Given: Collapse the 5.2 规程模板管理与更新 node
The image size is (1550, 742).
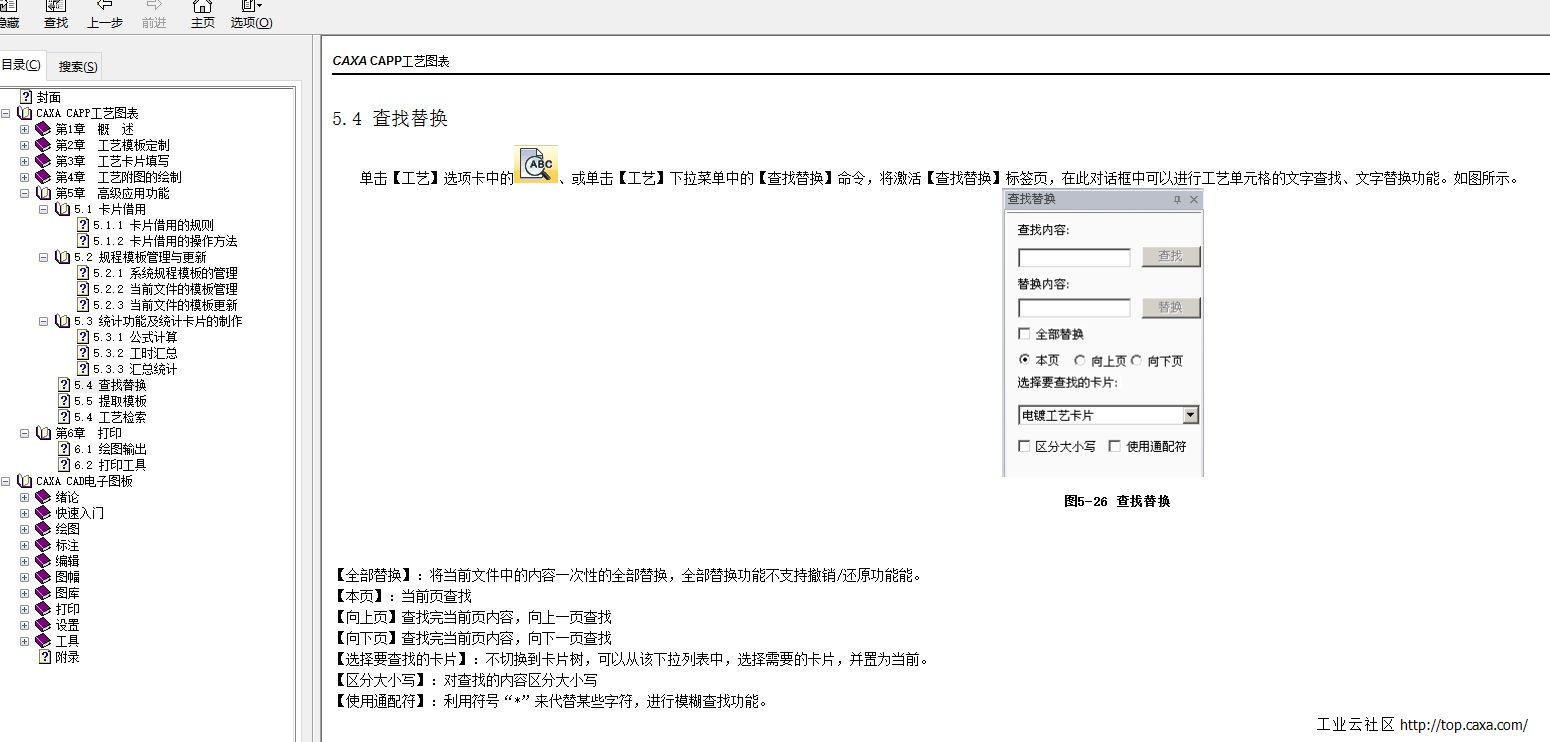Looking at the screenshot, I should 42,257.
